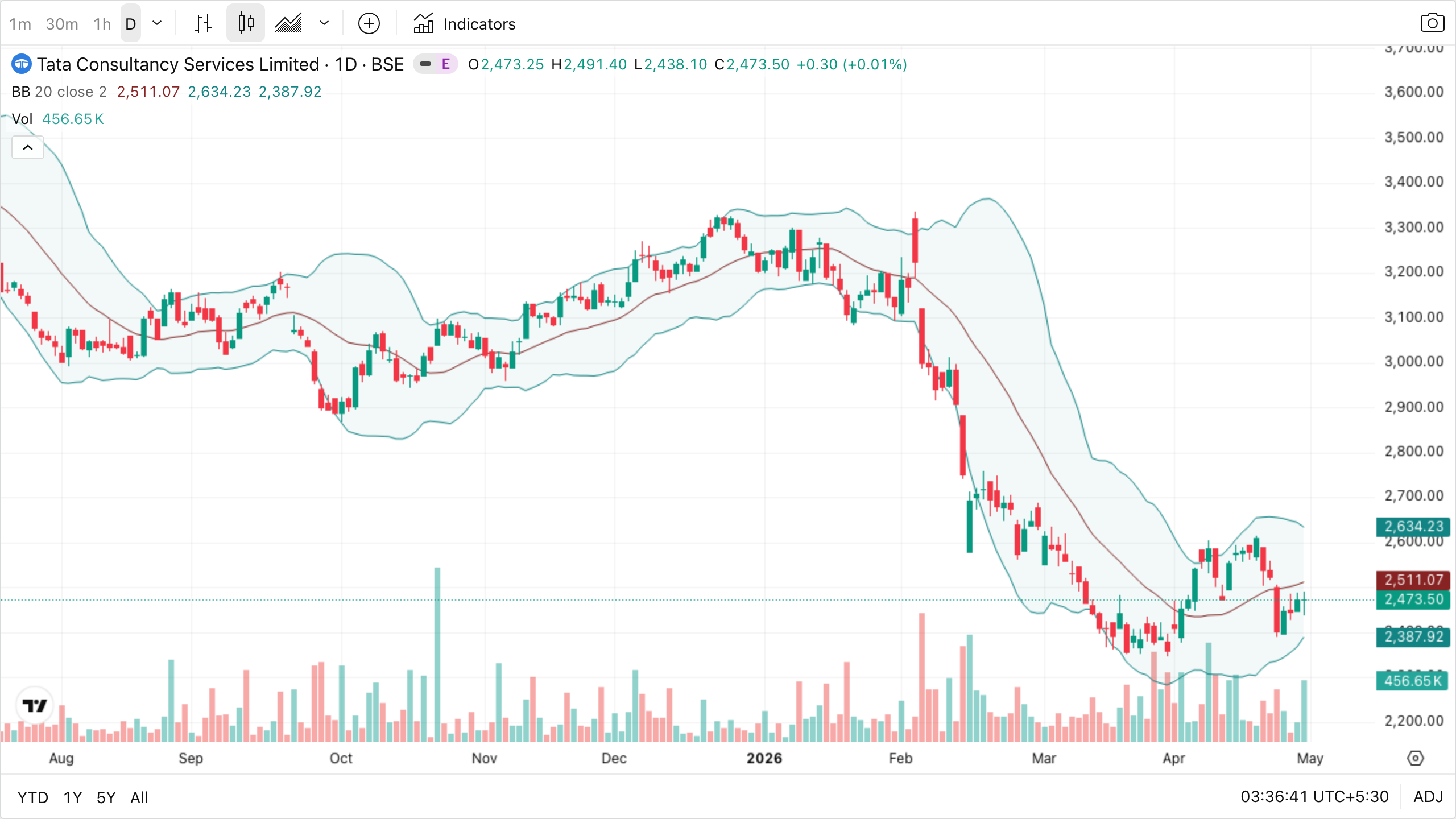Toggle ADJ adjusted data
Screen dimensions: 1456x819
[x=1429, y=796]
